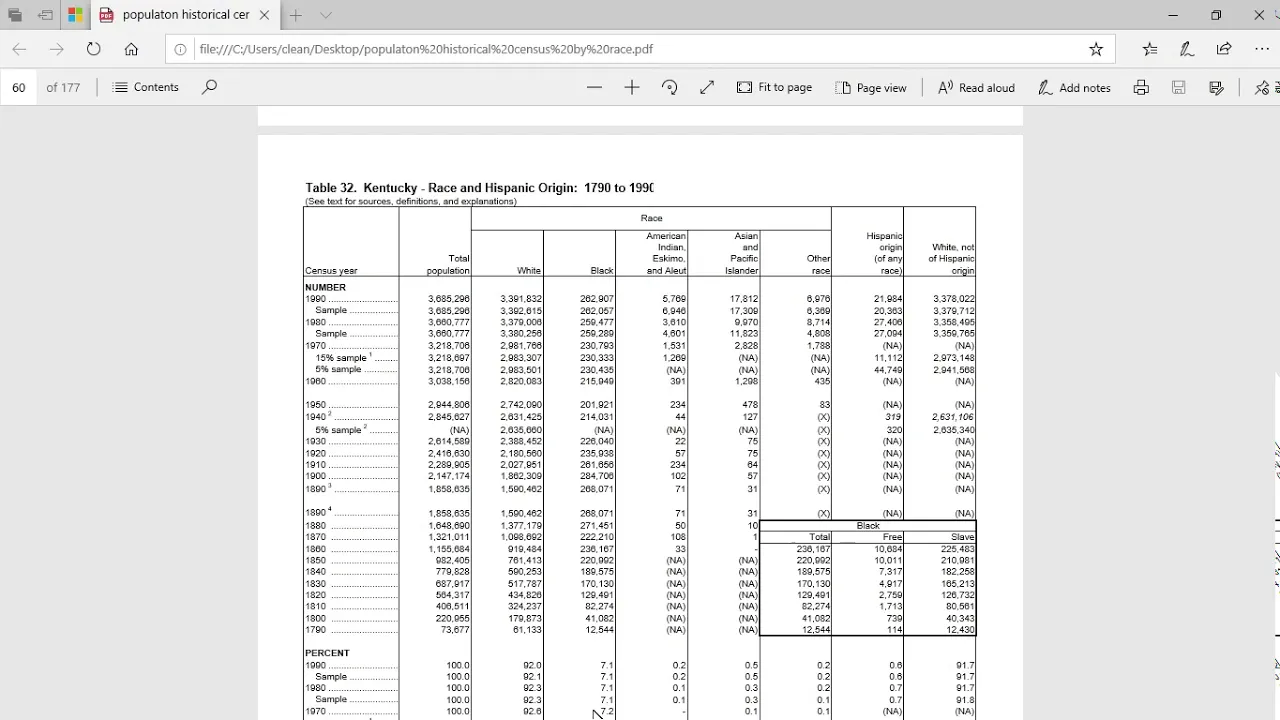1280x720 pixels.
Task: Rotate the PDF page
Action: [x=670, y=87]
